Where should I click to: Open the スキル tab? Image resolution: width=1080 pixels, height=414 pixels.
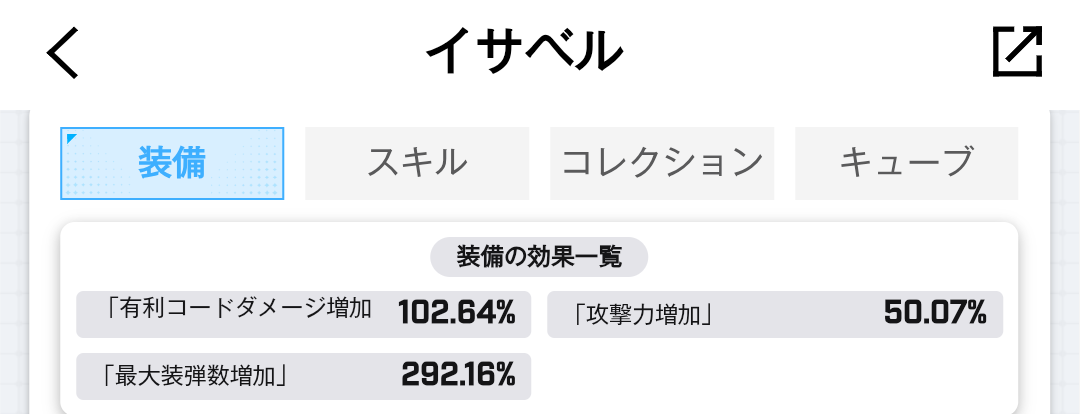[x=416, y=163]
